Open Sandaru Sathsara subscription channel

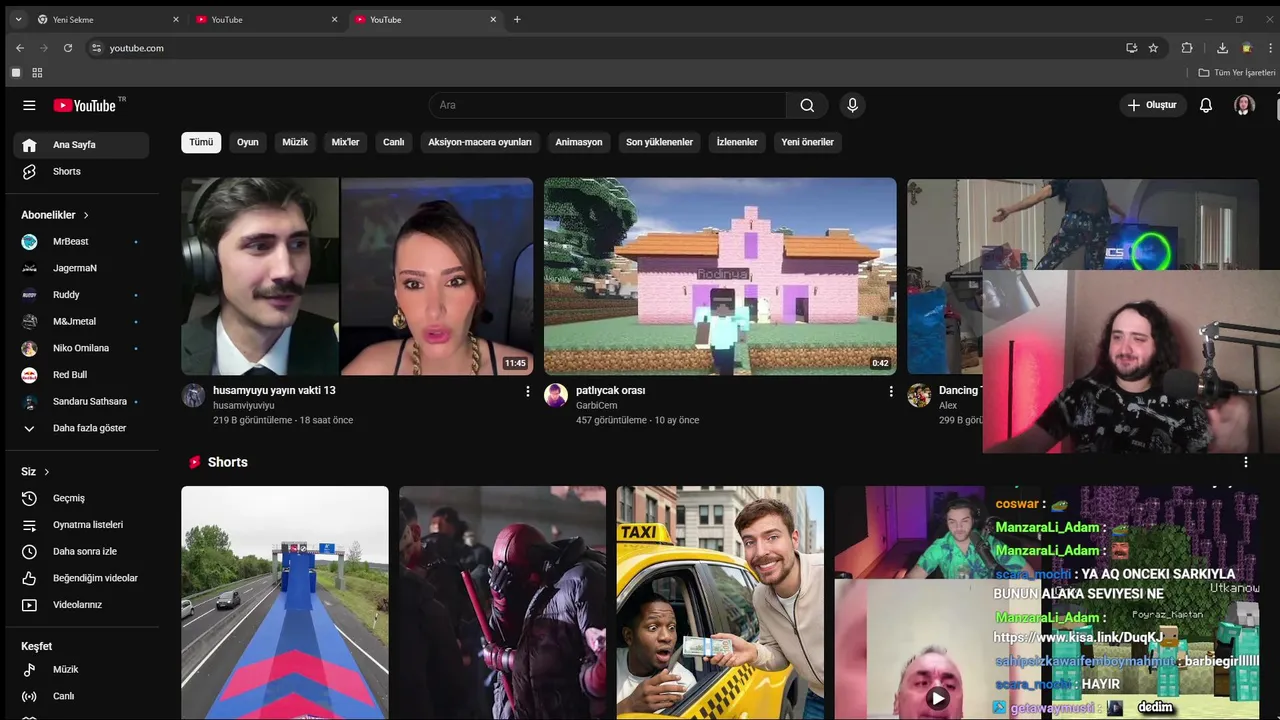coord(81,401)
